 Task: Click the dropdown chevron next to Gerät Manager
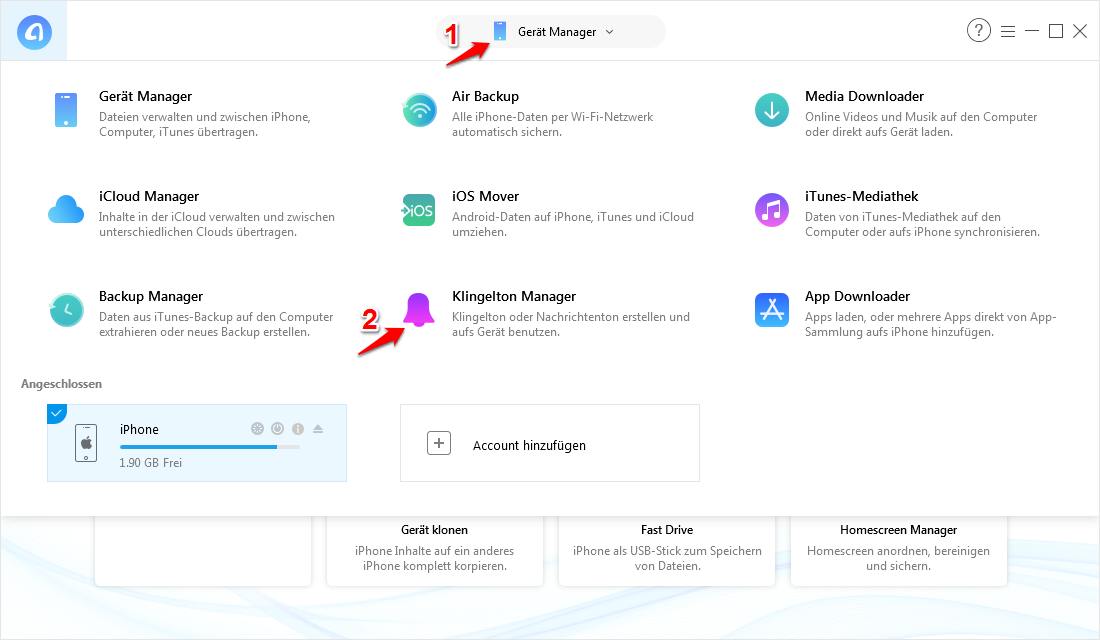point(609,32)
